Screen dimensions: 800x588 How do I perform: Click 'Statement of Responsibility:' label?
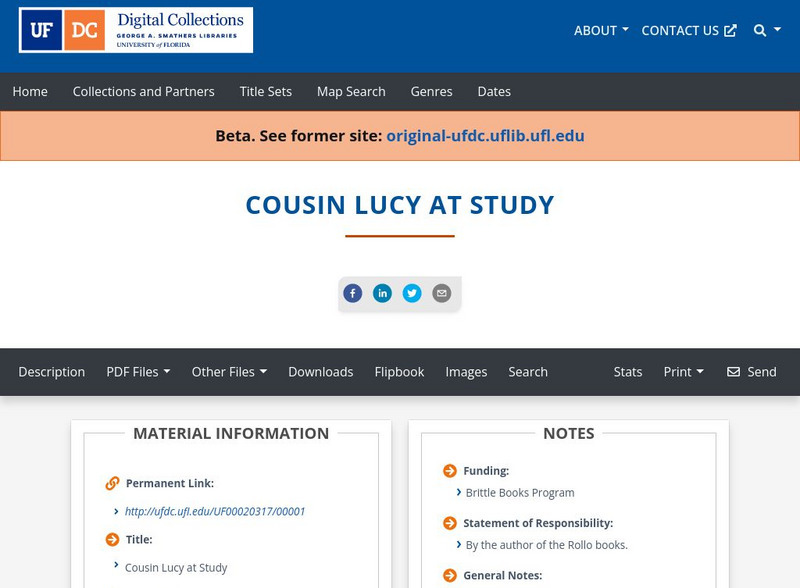coord(538,523)
